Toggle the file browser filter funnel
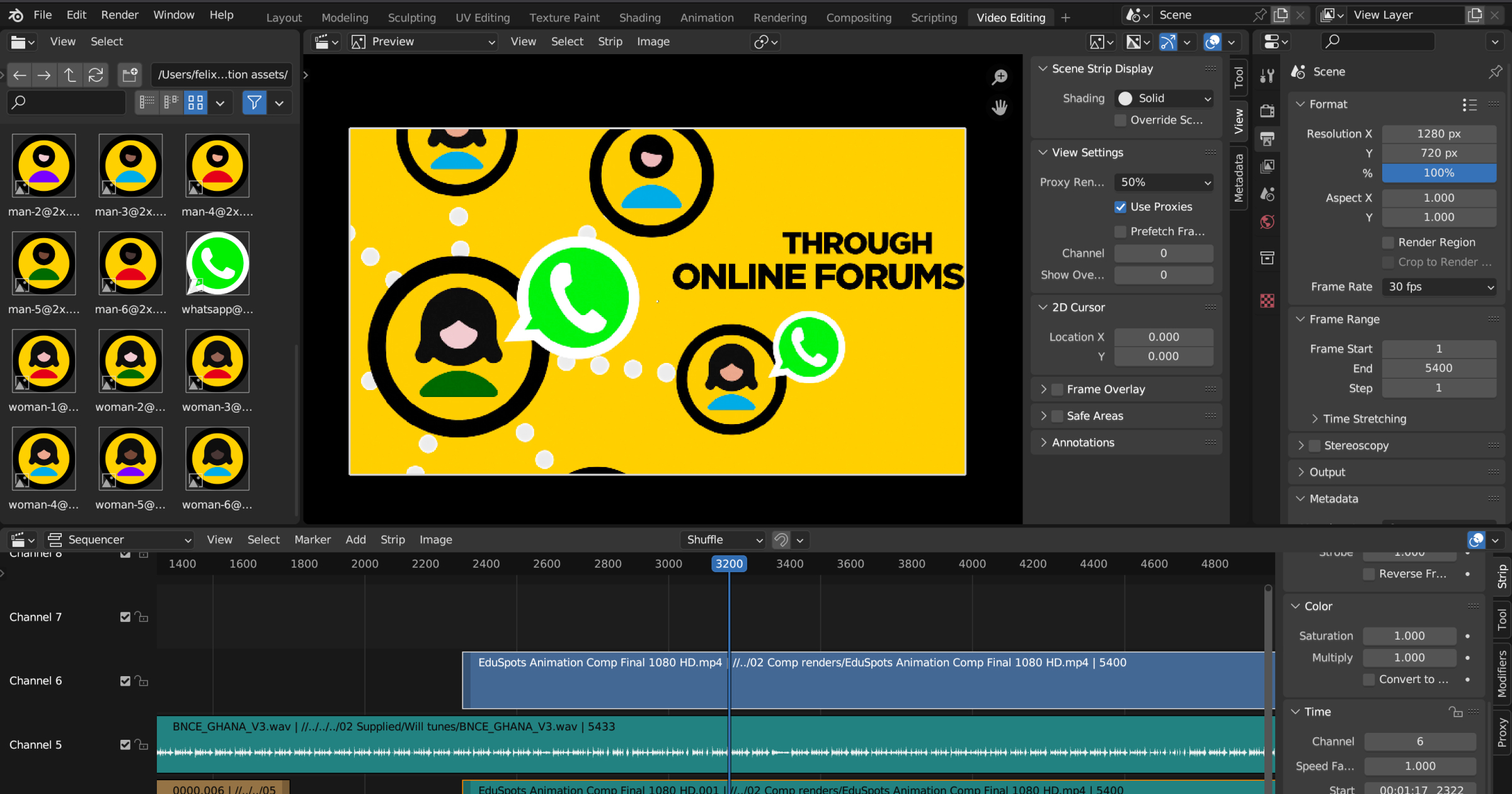 point(255,102)
